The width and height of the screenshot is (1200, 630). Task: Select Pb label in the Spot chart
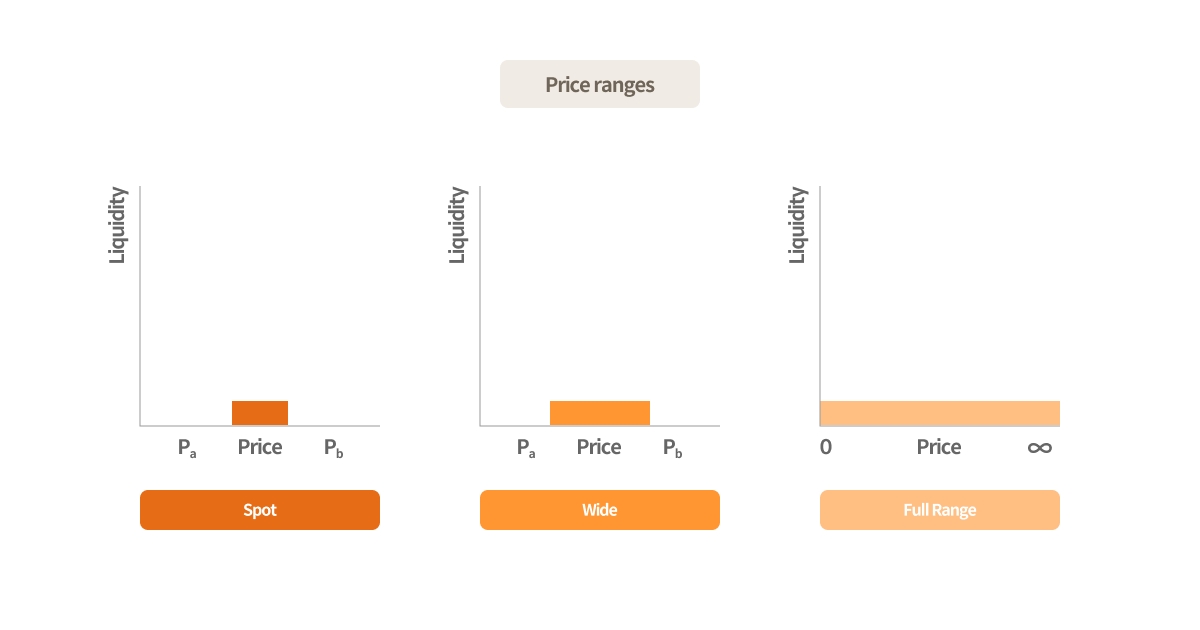click(334, 448)
